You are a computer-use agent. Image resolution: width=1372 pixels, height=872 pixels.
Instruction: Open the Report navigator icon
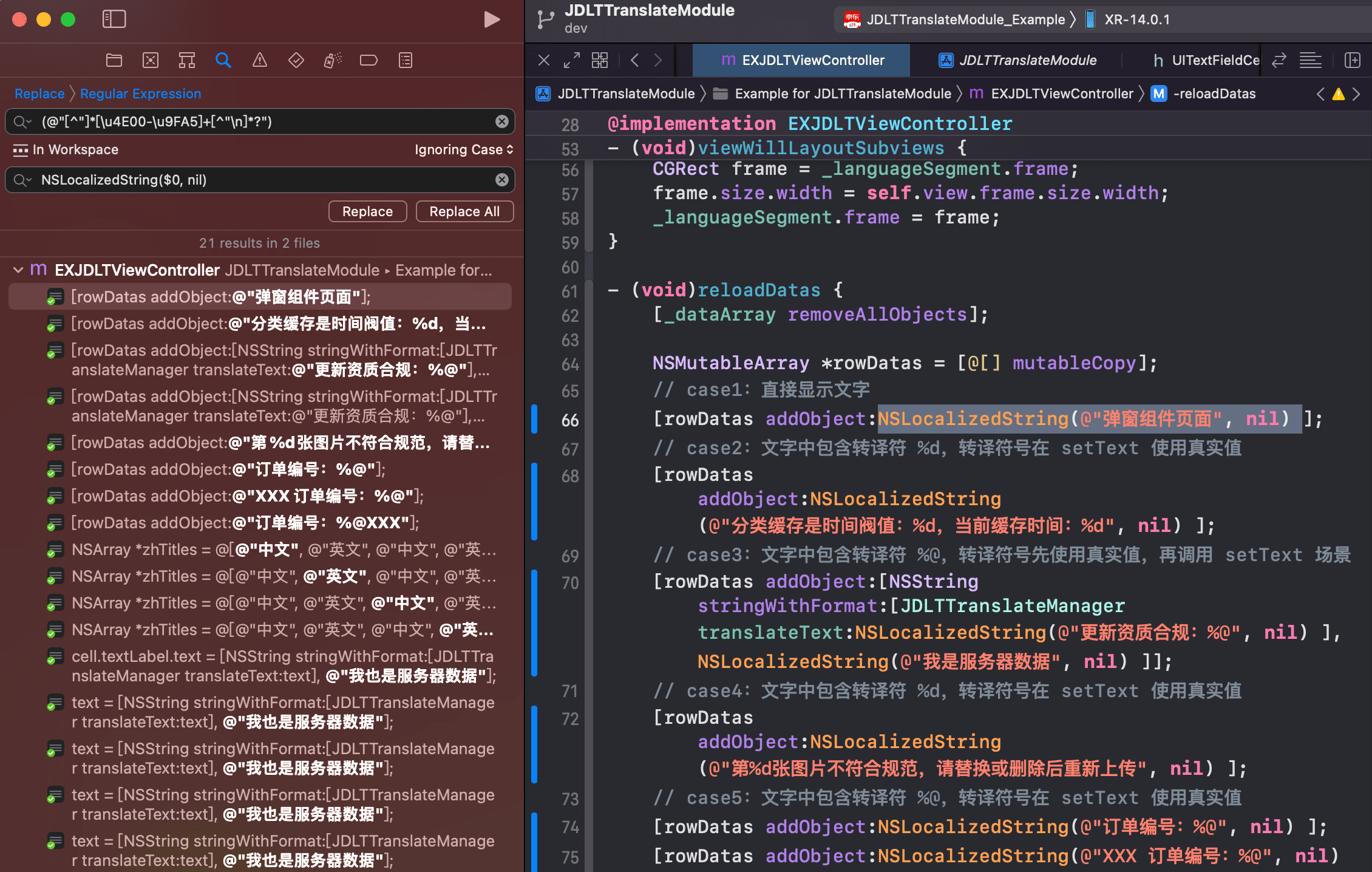(x=406, y=60)
